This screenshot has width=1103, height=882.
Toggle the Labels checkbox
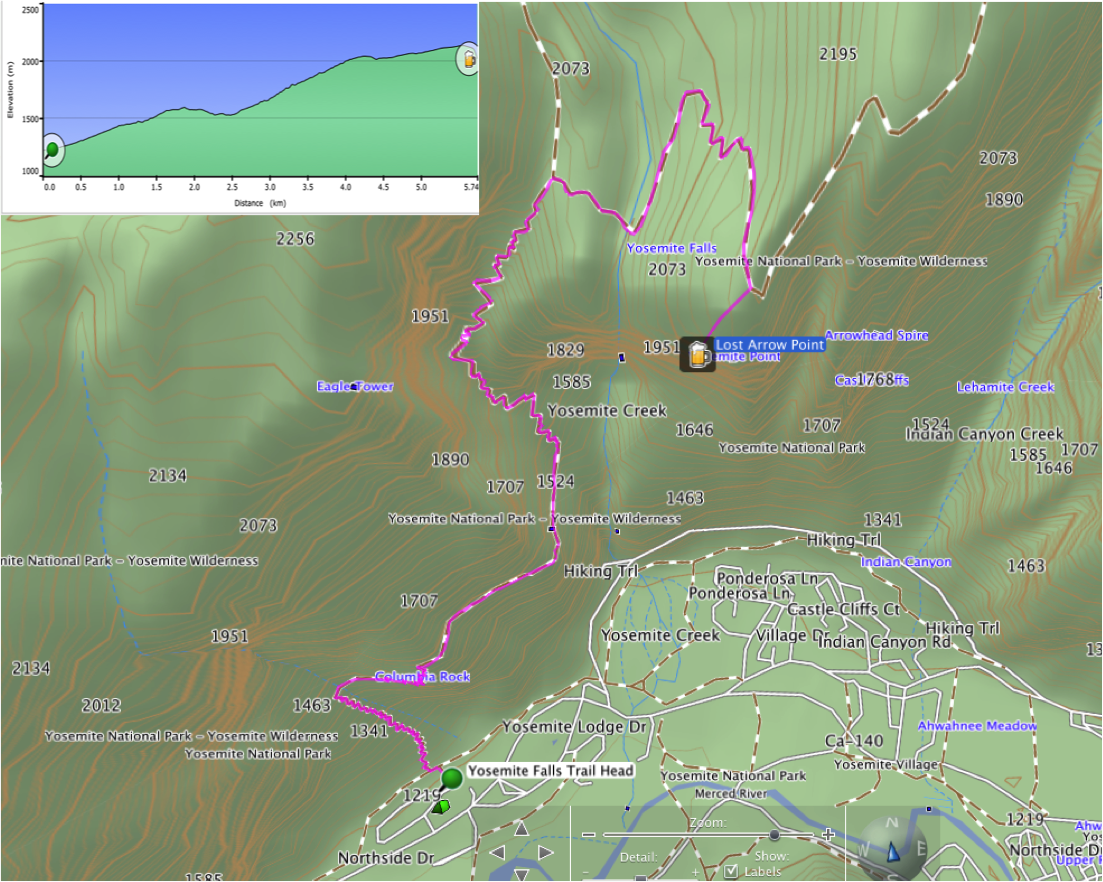coord(731,871)
